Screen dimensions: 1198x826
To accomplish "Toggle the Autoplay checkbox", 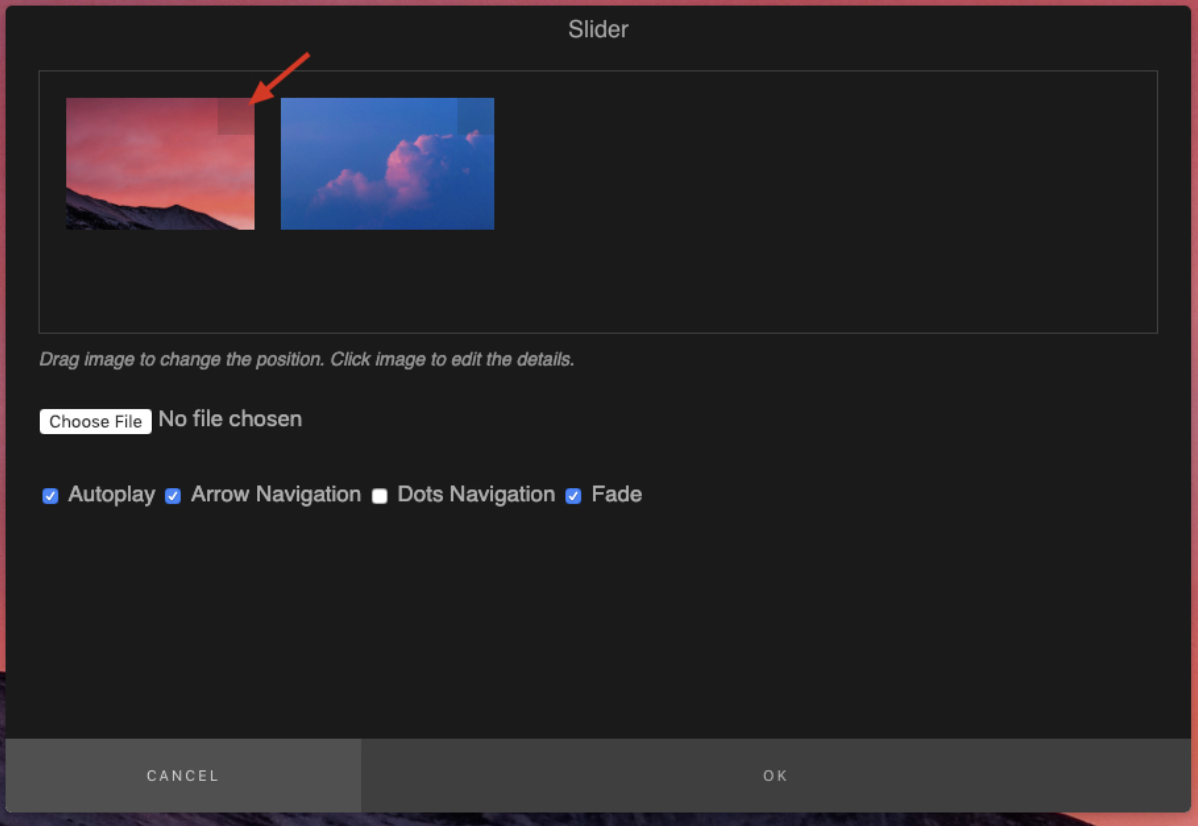I will [x=50, y=496].
